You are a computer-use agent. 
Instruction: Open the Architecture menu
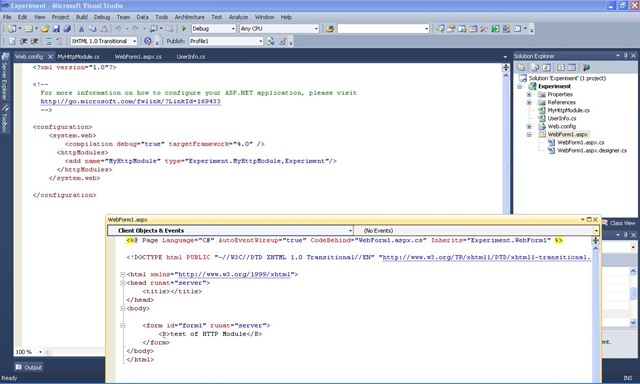[189, 17]
